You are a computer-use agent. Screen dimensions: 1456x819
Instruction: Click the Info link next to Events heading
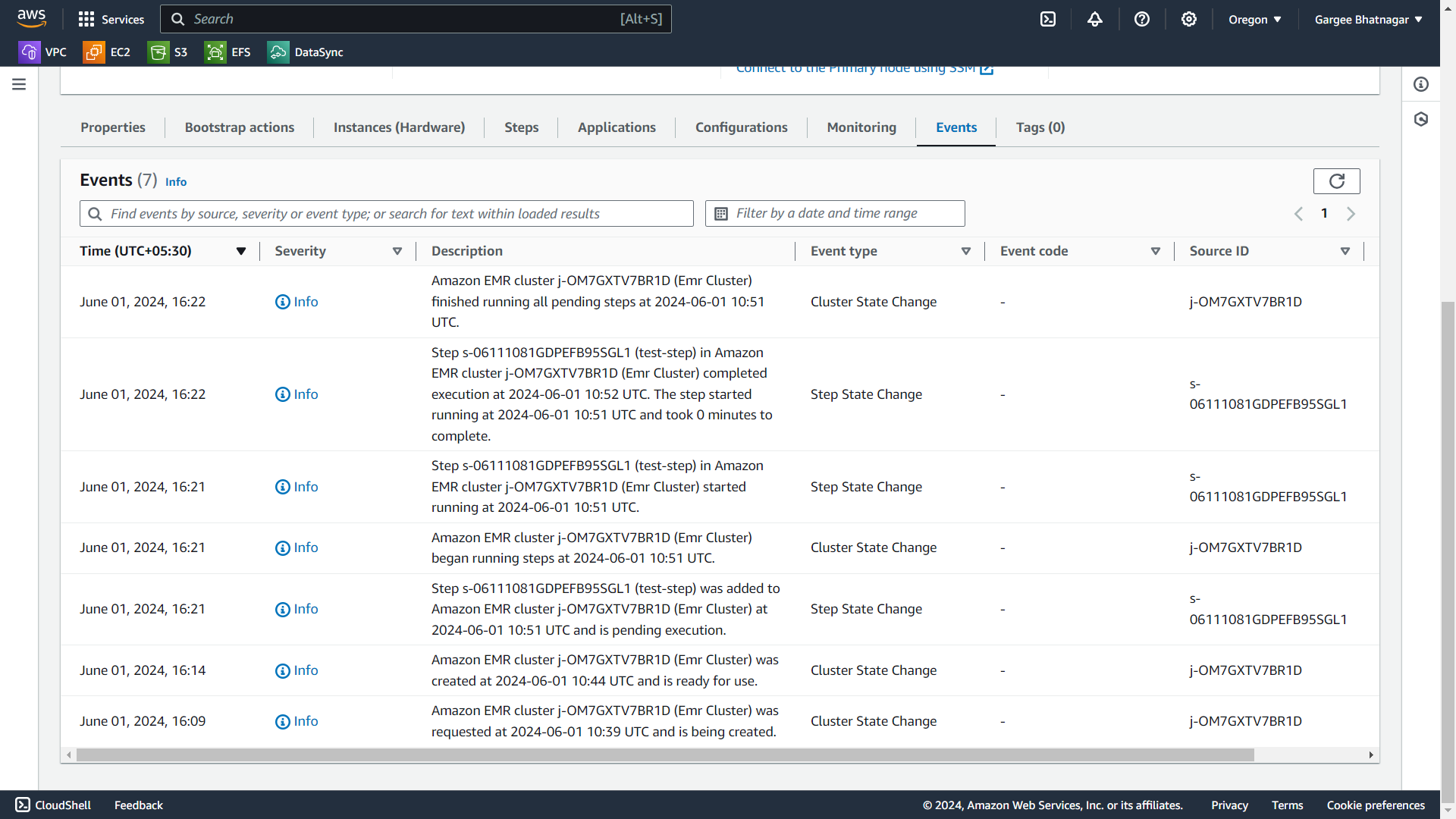(x=176, y=182)
